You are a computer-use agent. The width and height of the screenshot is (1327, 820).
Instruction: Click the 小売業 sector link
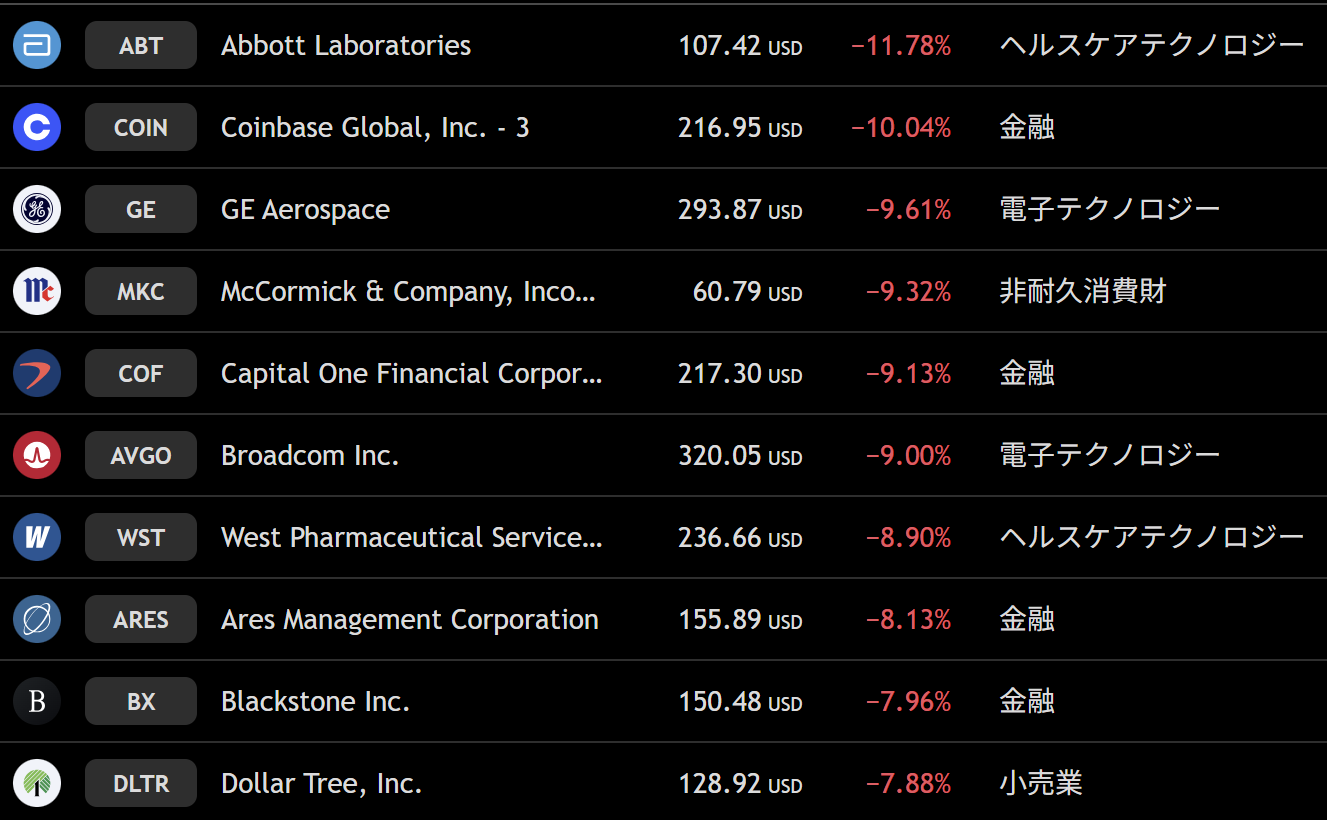click(1040, 784)
